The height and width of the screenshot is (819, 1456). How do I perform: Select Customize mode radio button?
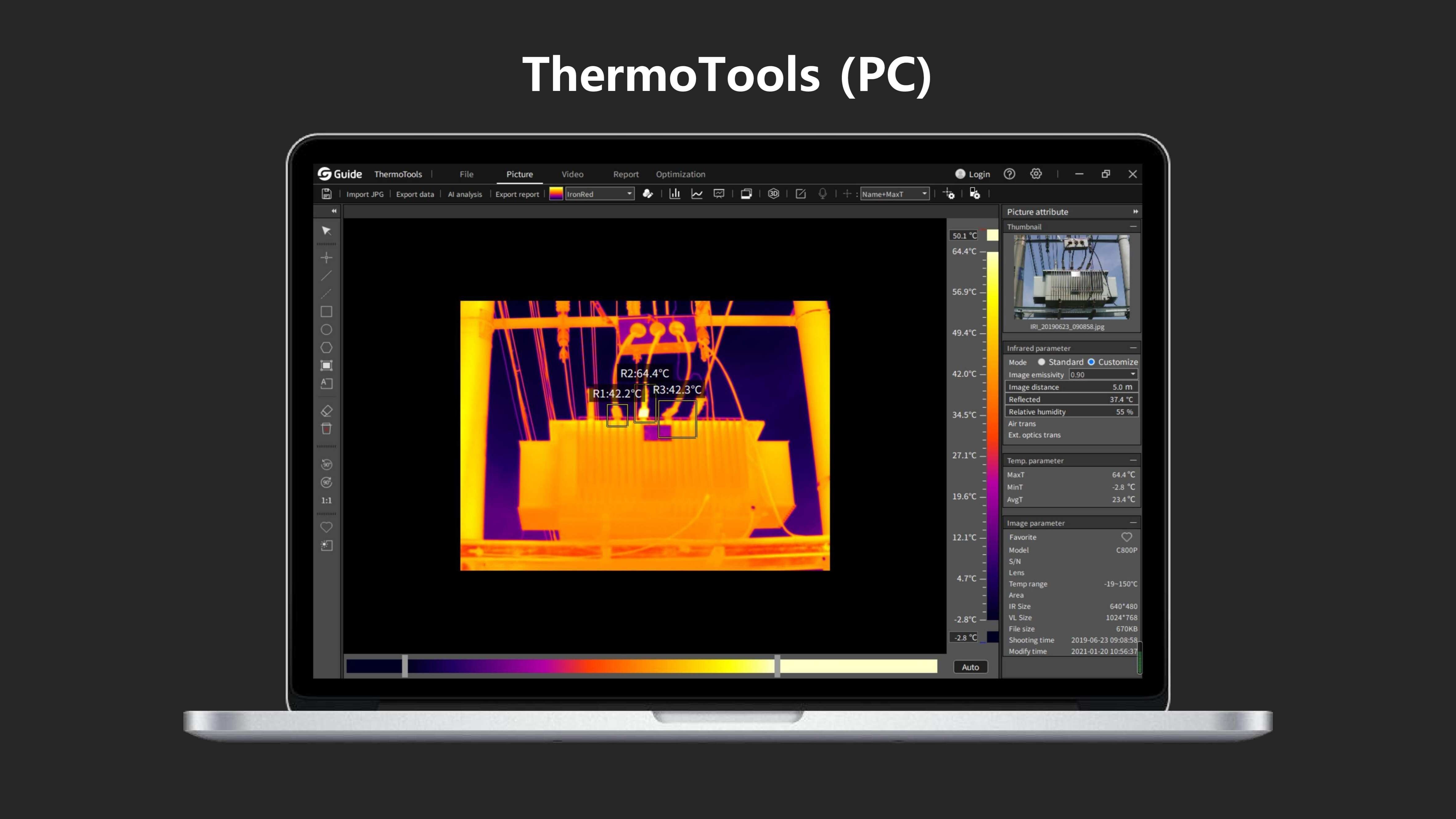(x=1091, y=362)
